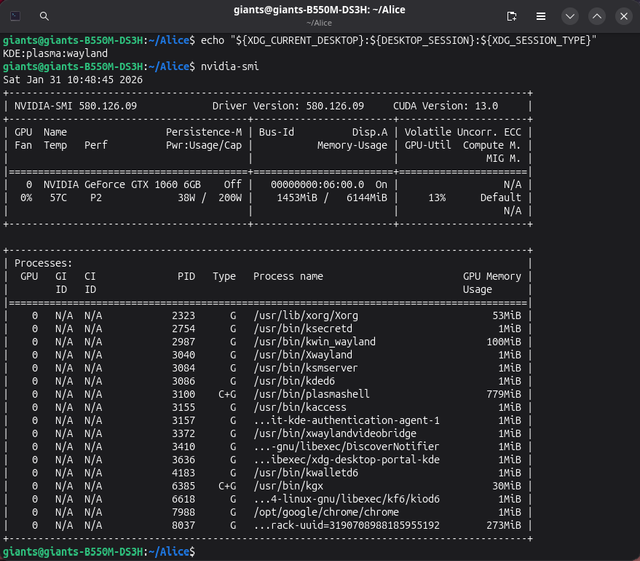
Task: Click the terminal icon in header bar
Action: click(16, 16)
